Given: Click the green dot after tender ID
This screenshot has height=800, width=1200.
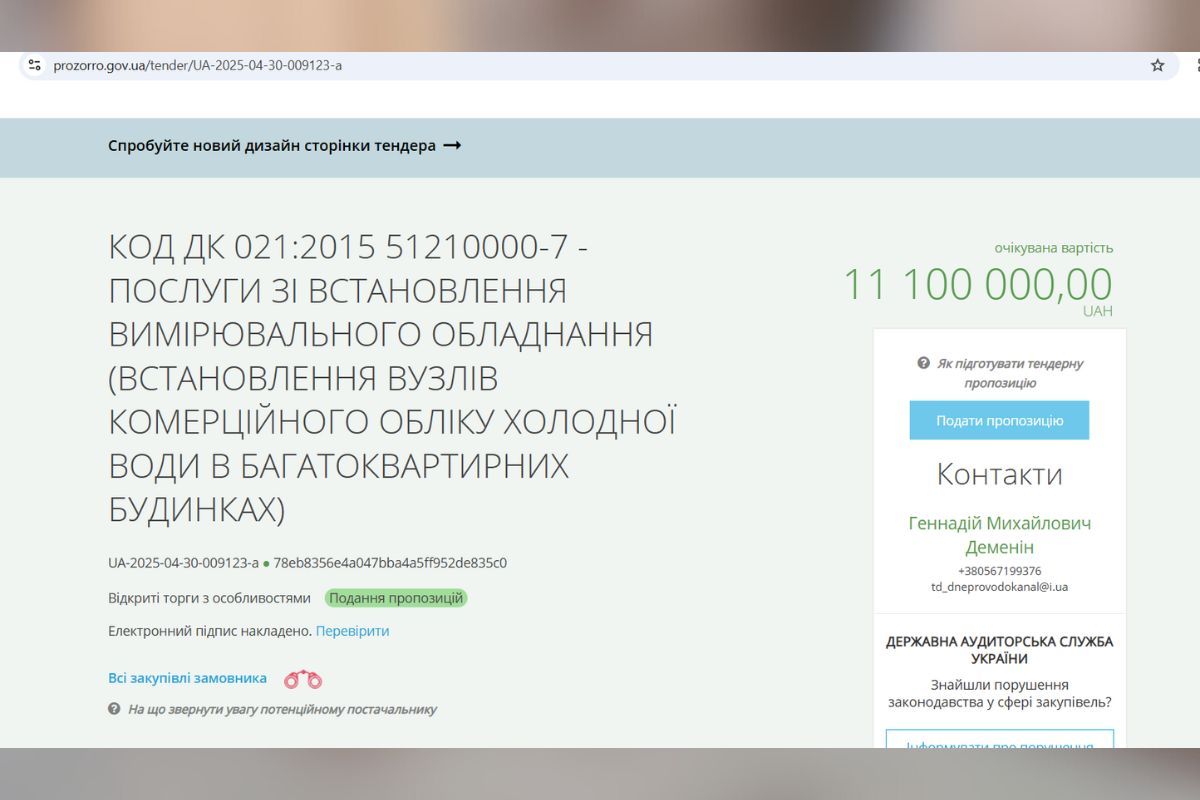Looking at the screenshot, I should tap(266, 564).
